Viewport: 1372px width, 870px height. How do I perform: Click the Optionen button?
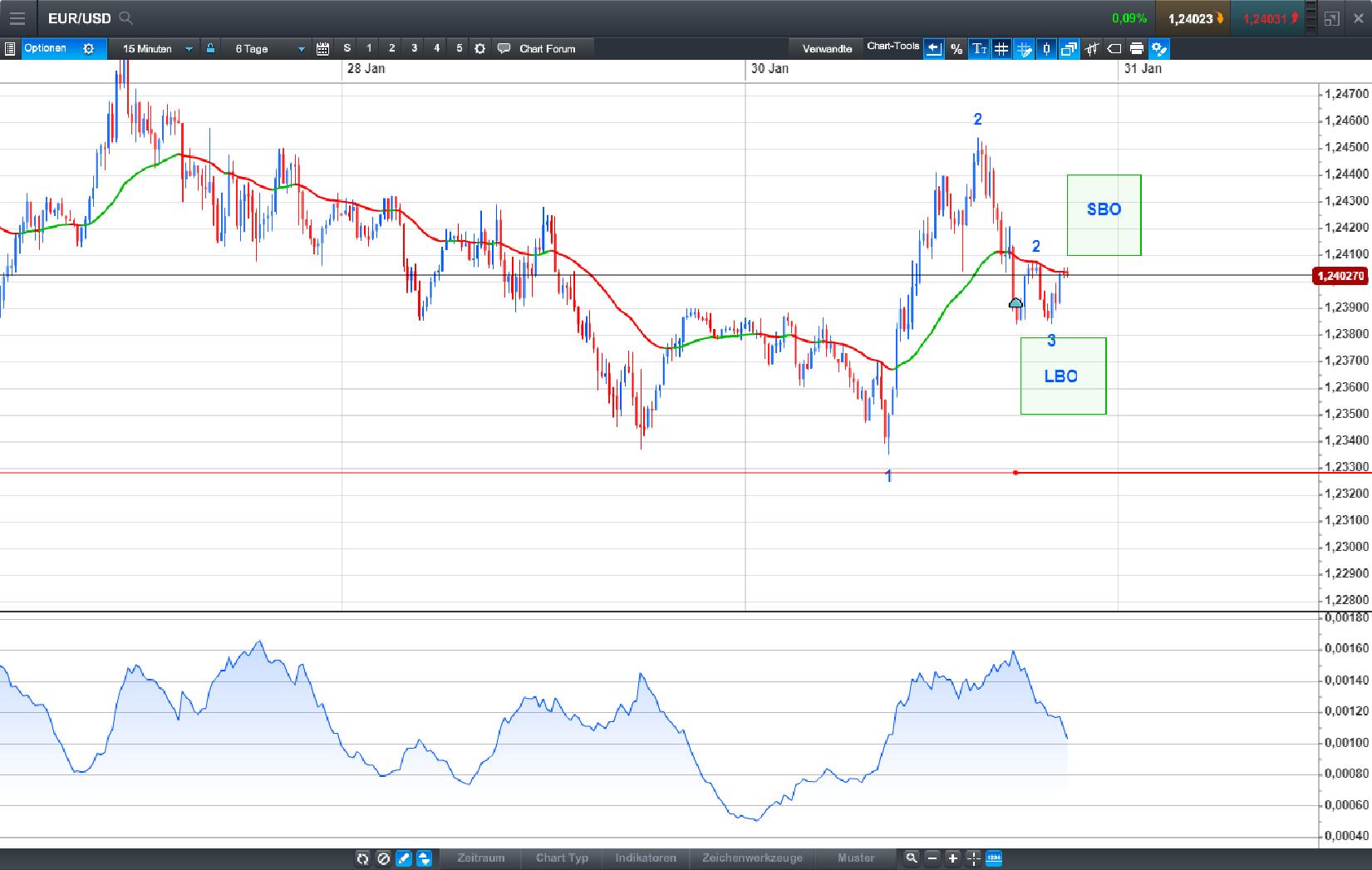47,48
